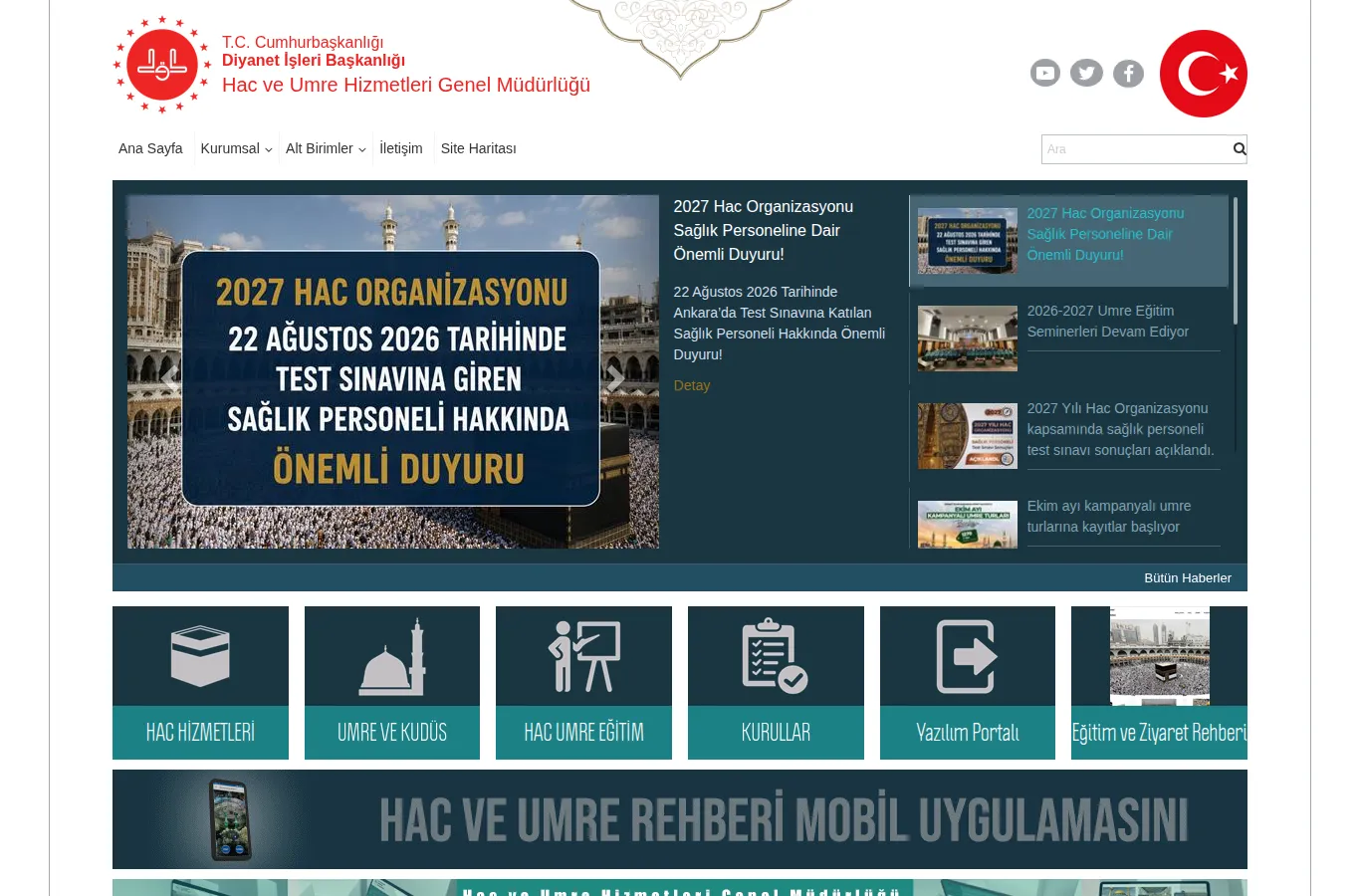Open the Hac Umre Eğitim tile
Image resolution: width=1360 pixels, height=896 pixels.
click(583, 683)
